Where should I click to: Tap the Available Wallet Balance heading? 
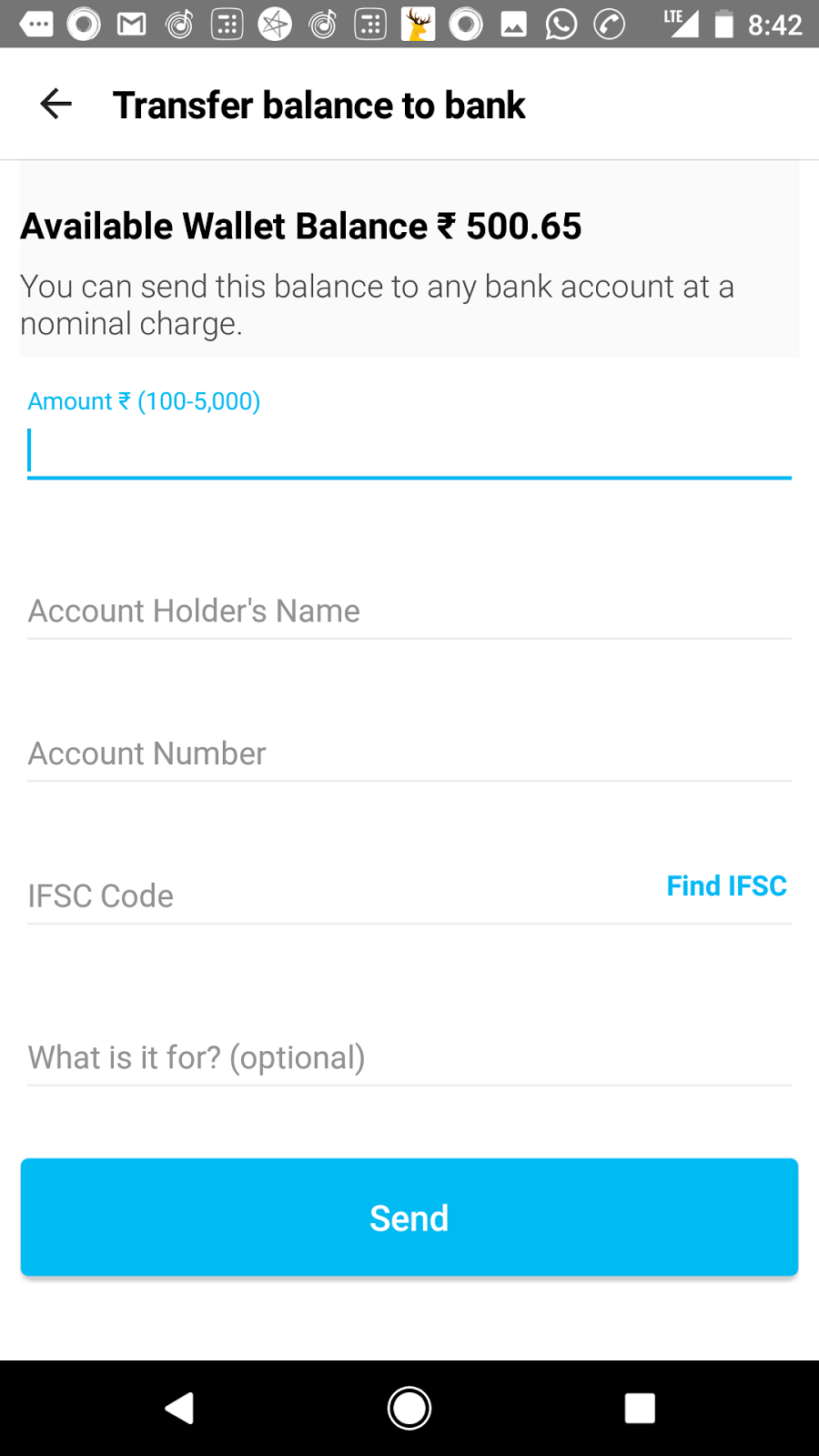point(301,227)
